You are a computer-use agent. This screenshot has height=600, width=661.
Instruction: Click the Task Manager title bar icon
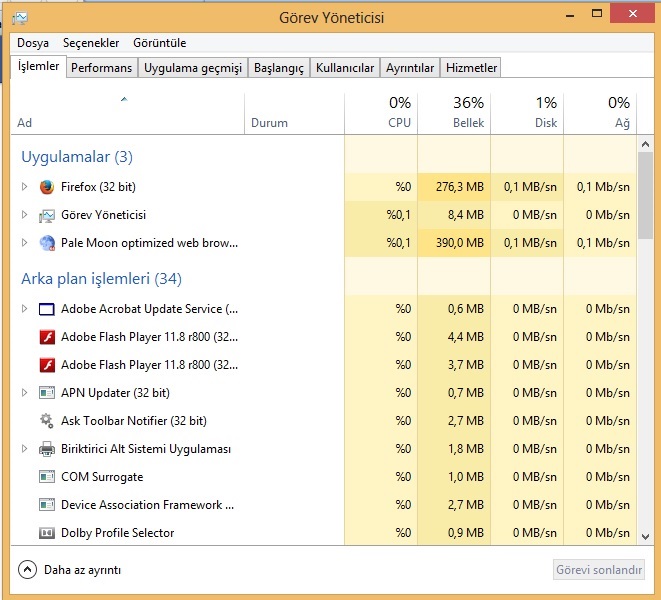click(x=20, y=18)
